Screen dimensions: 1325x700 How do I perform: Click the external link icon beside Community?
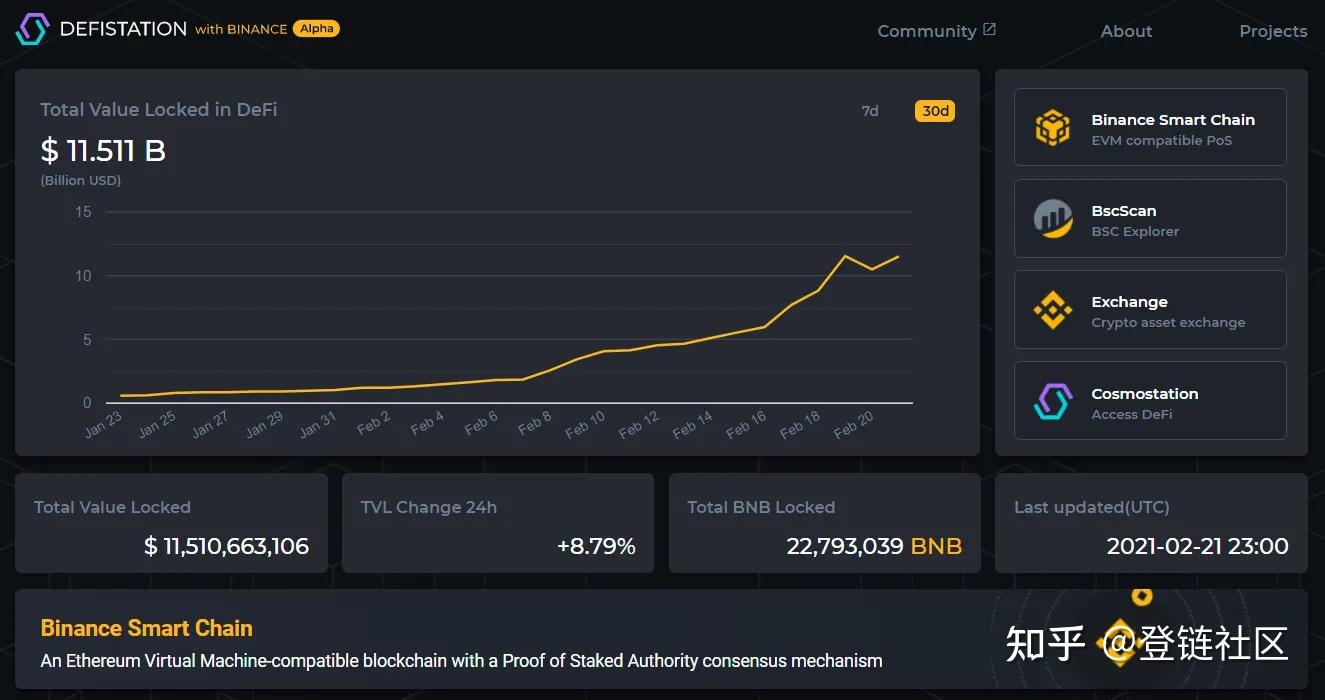coord(990,30)
